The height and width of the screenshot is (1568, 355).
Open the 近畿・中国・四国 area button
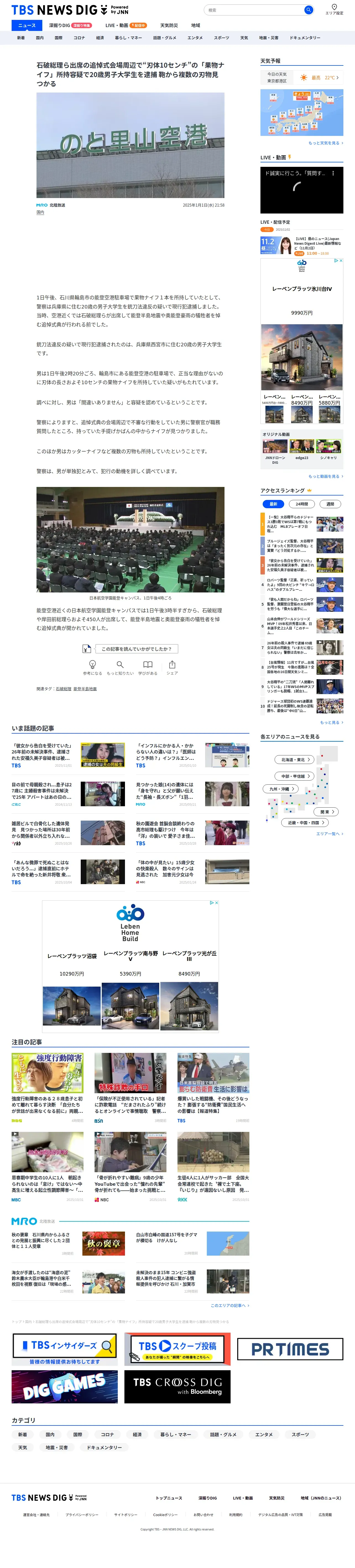(x=305, y=822)
